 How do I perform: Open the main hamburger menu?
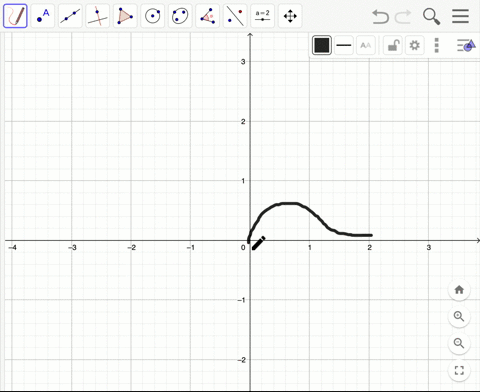click(x=460, y=16)
